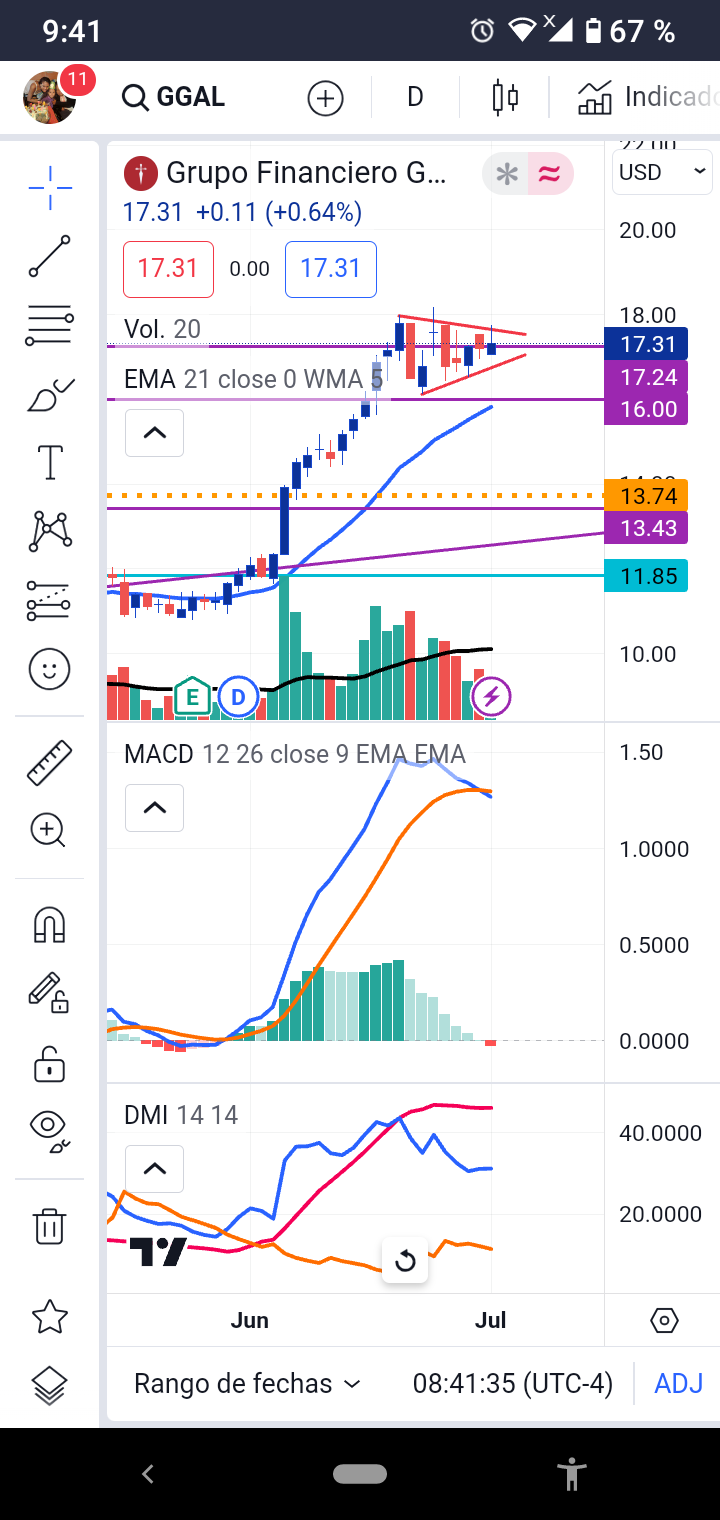720x1520 pixels.
Task: Toggle magnet mode for drawings
Action: click(49, 924)
